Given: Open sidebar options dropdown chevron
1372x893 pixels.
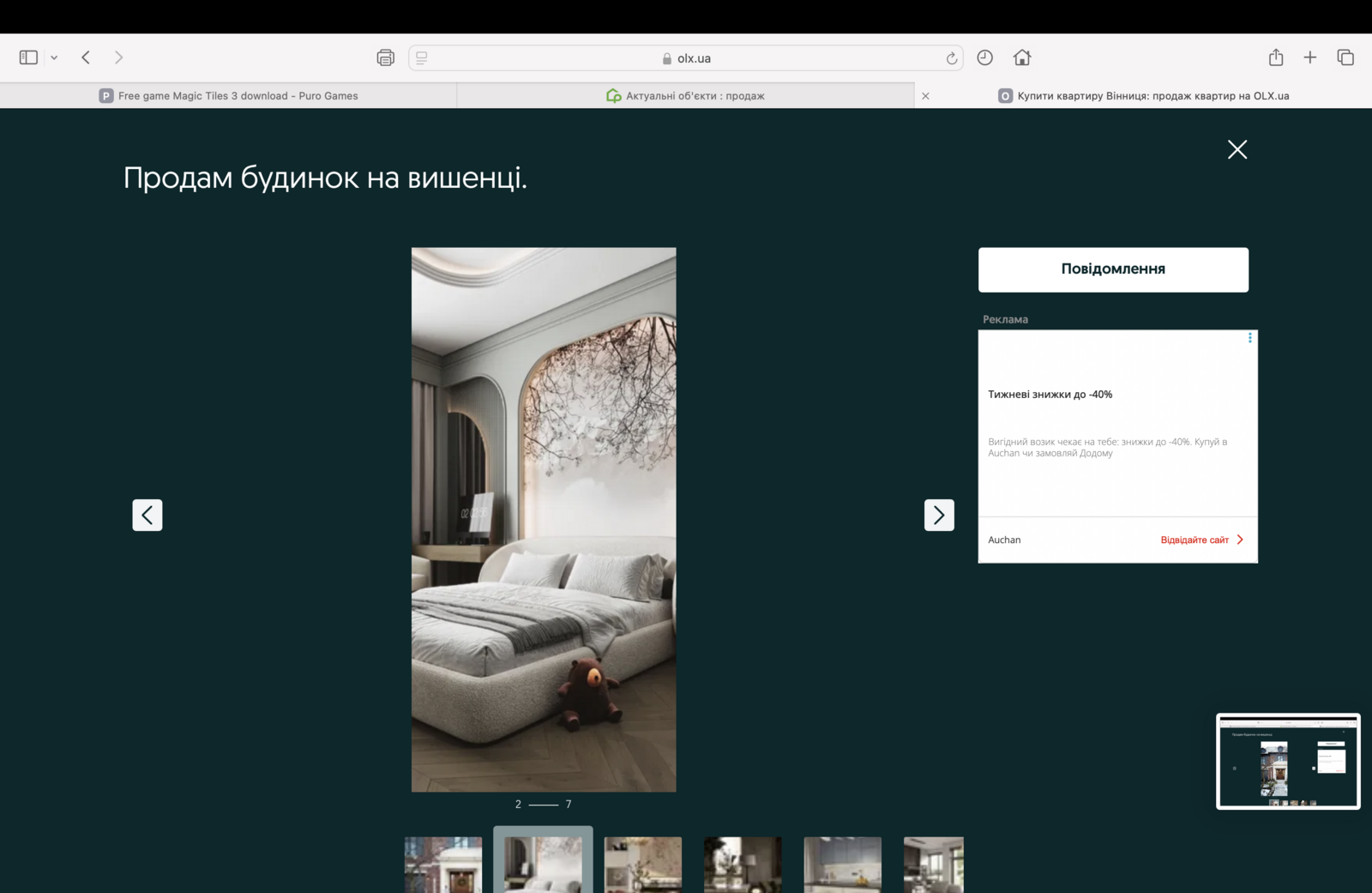Looking at the screenshot, I should pos(54,57).
